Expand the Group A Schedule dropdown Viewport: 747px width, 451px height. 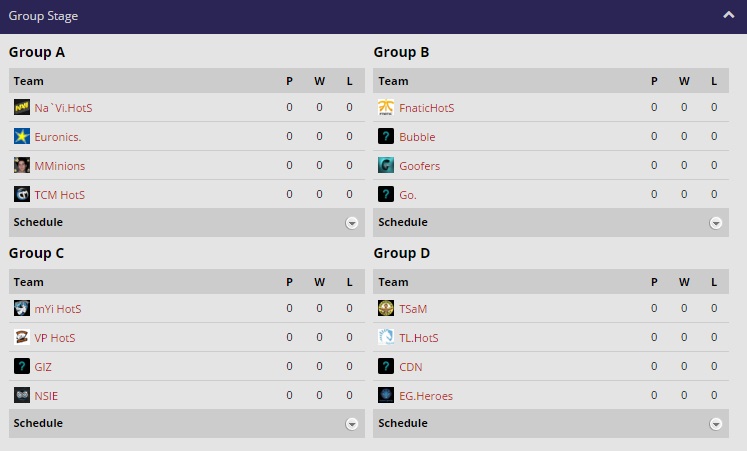point(352,223)
